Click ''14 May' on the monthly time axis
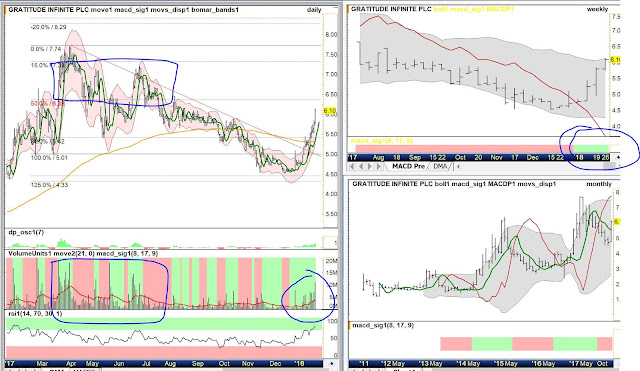Screen dimensions: 640x371 pyautogui.click(x=468, y=363)
